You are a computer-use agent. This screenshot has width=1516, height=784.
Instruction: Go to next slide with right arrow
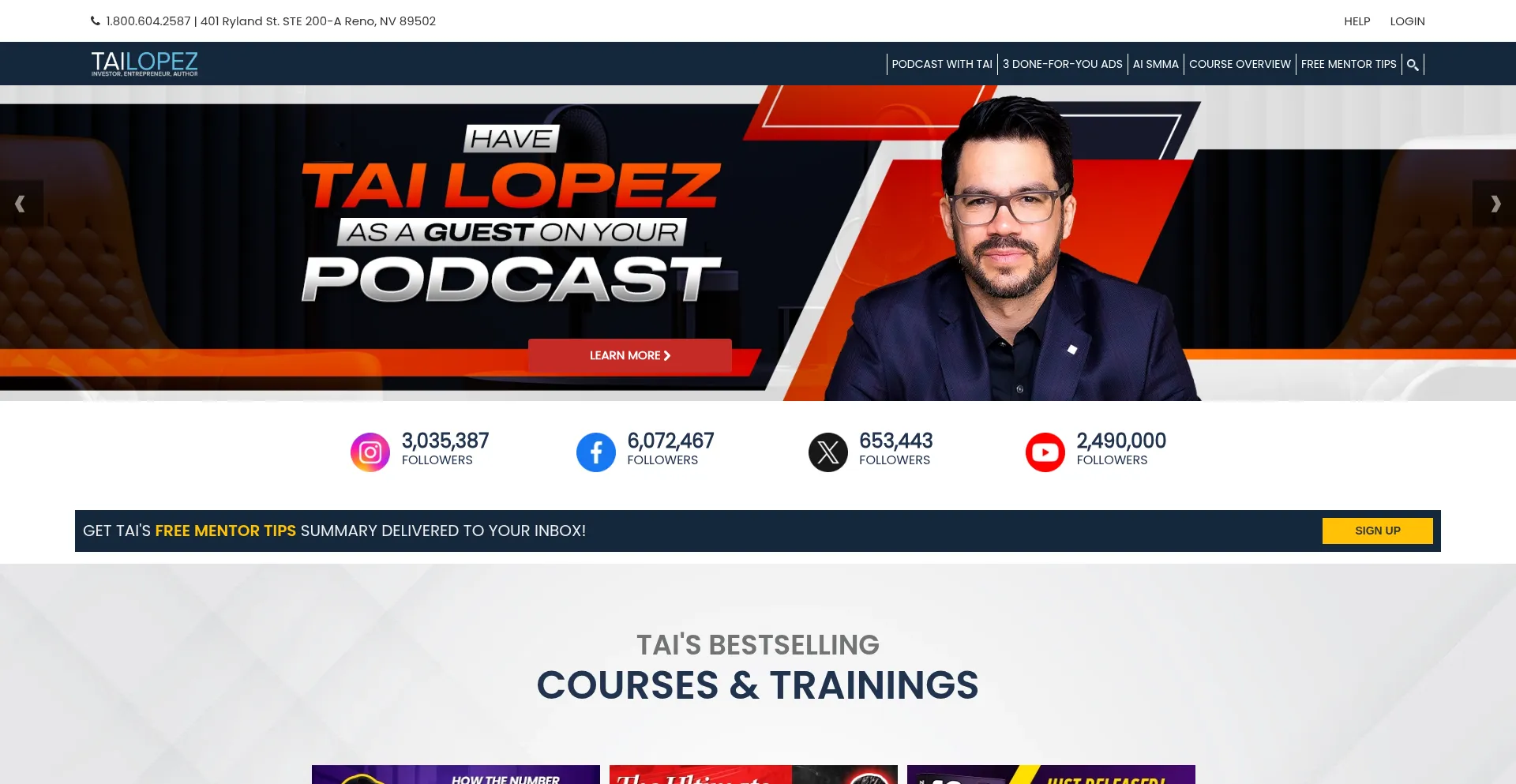1495,204
